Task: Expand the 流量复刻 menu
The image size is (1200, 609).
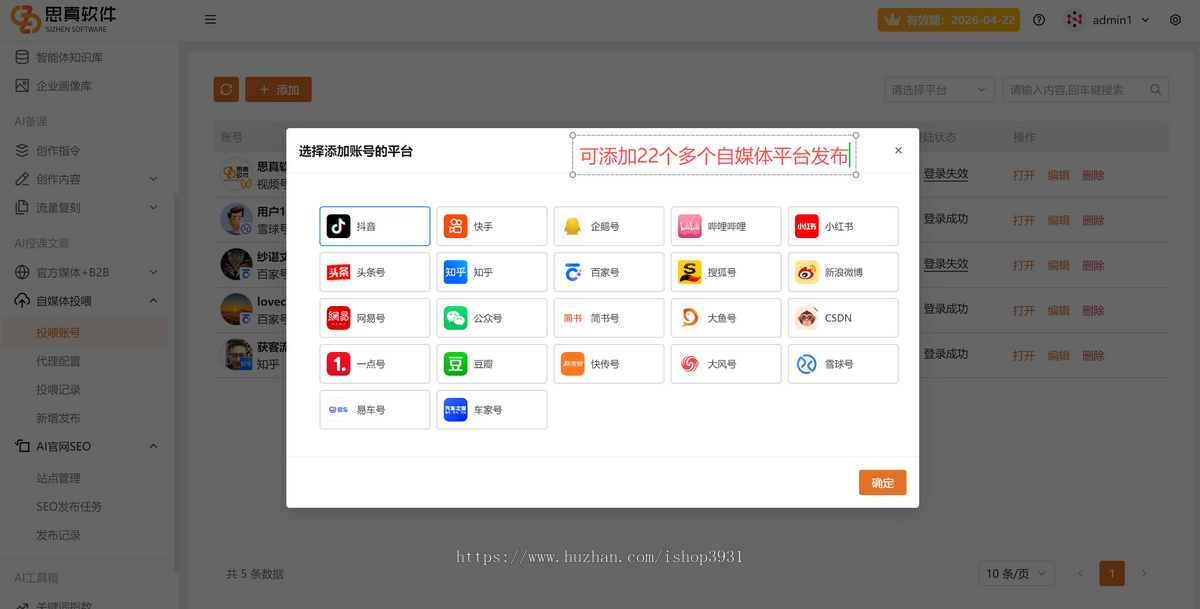Action: [x=88, y=207]
